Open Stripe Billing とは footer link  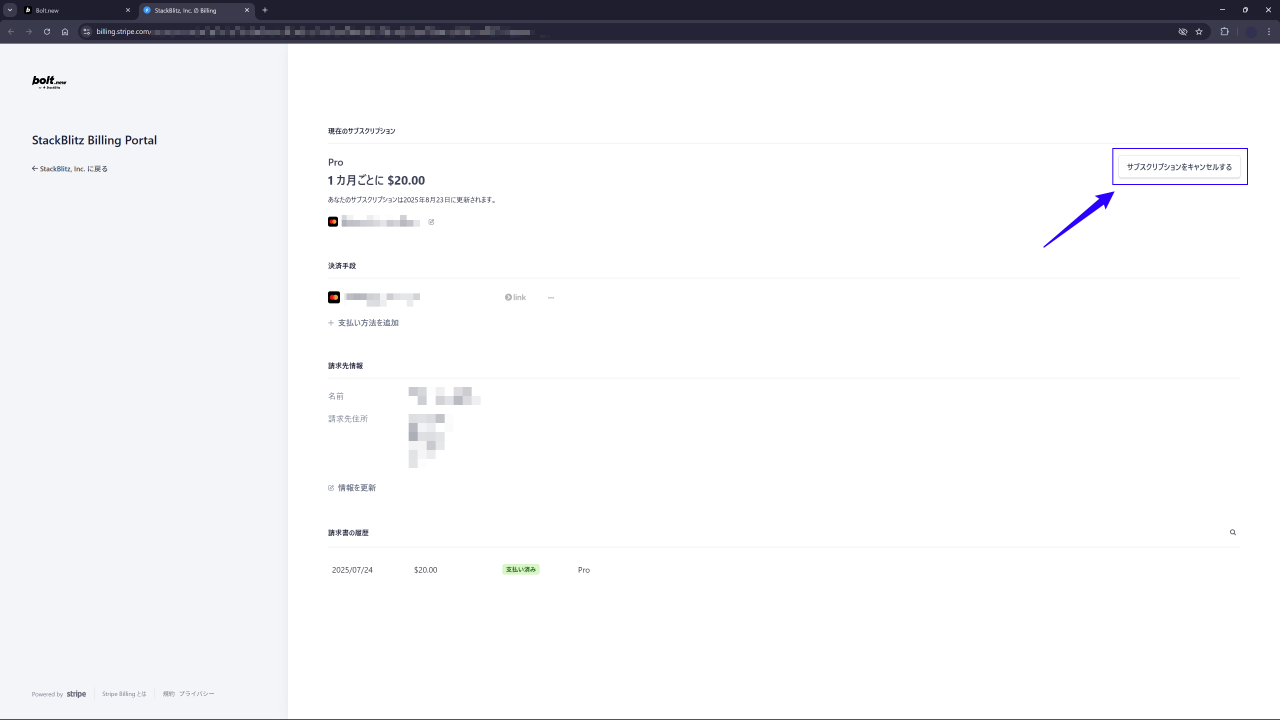[x=124, y=694]
